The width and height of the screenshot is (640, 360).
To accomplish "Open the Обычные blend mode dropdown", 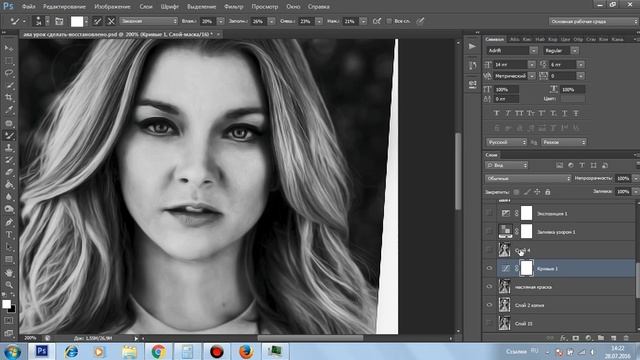I will 528,178.
